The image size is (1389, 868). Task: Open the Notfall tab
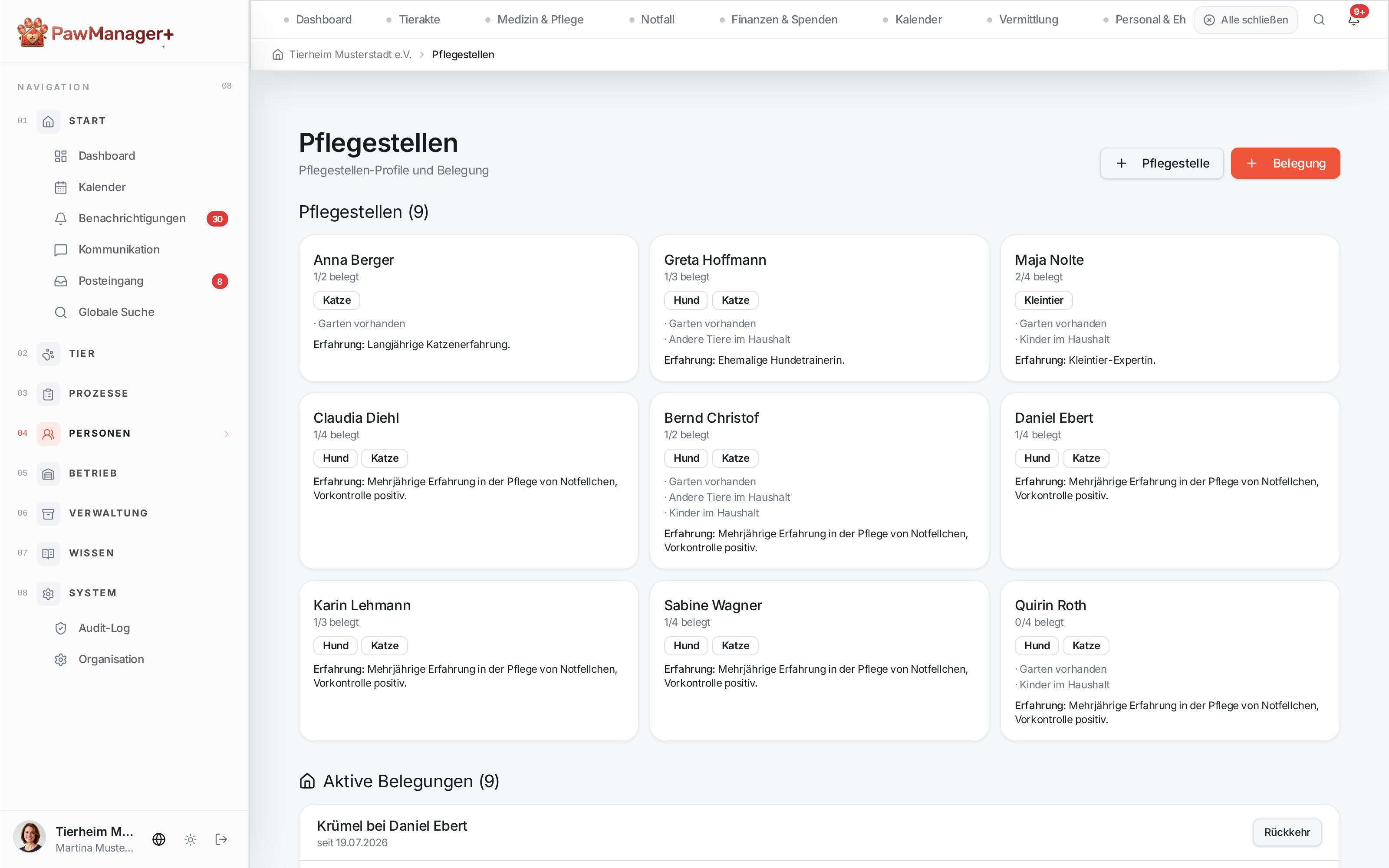coord(652,20)
